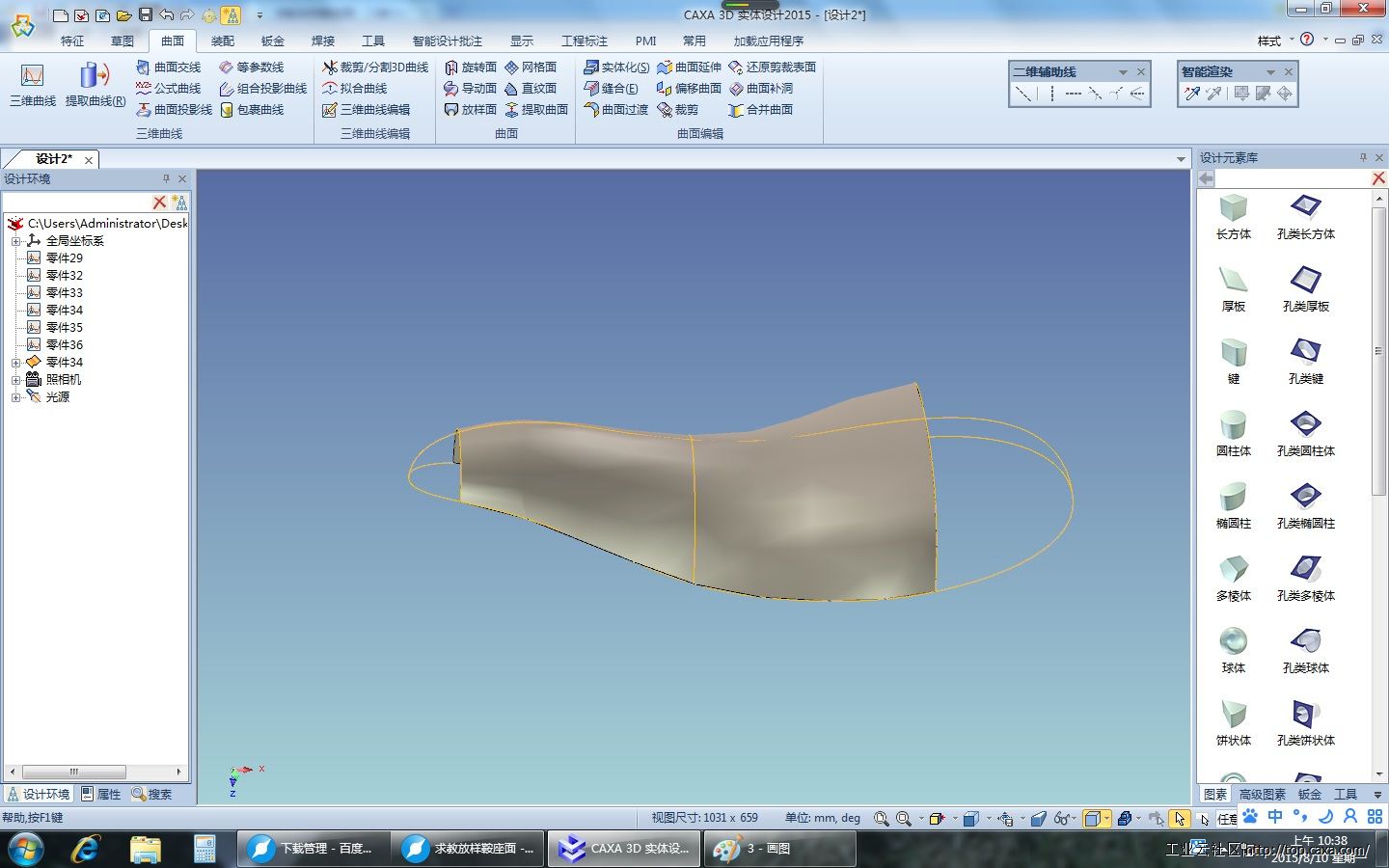Pick 圆柱体 cylinder from element library
The height and width of the screenshot is (868, 1389).
pyautogui.click(x=1234, y=434)
